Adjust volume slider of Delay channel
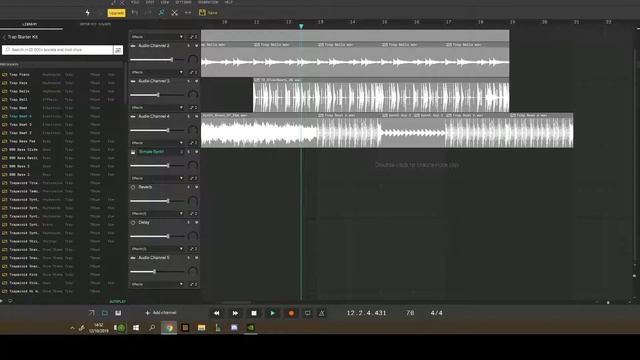 tap(157, 236)
